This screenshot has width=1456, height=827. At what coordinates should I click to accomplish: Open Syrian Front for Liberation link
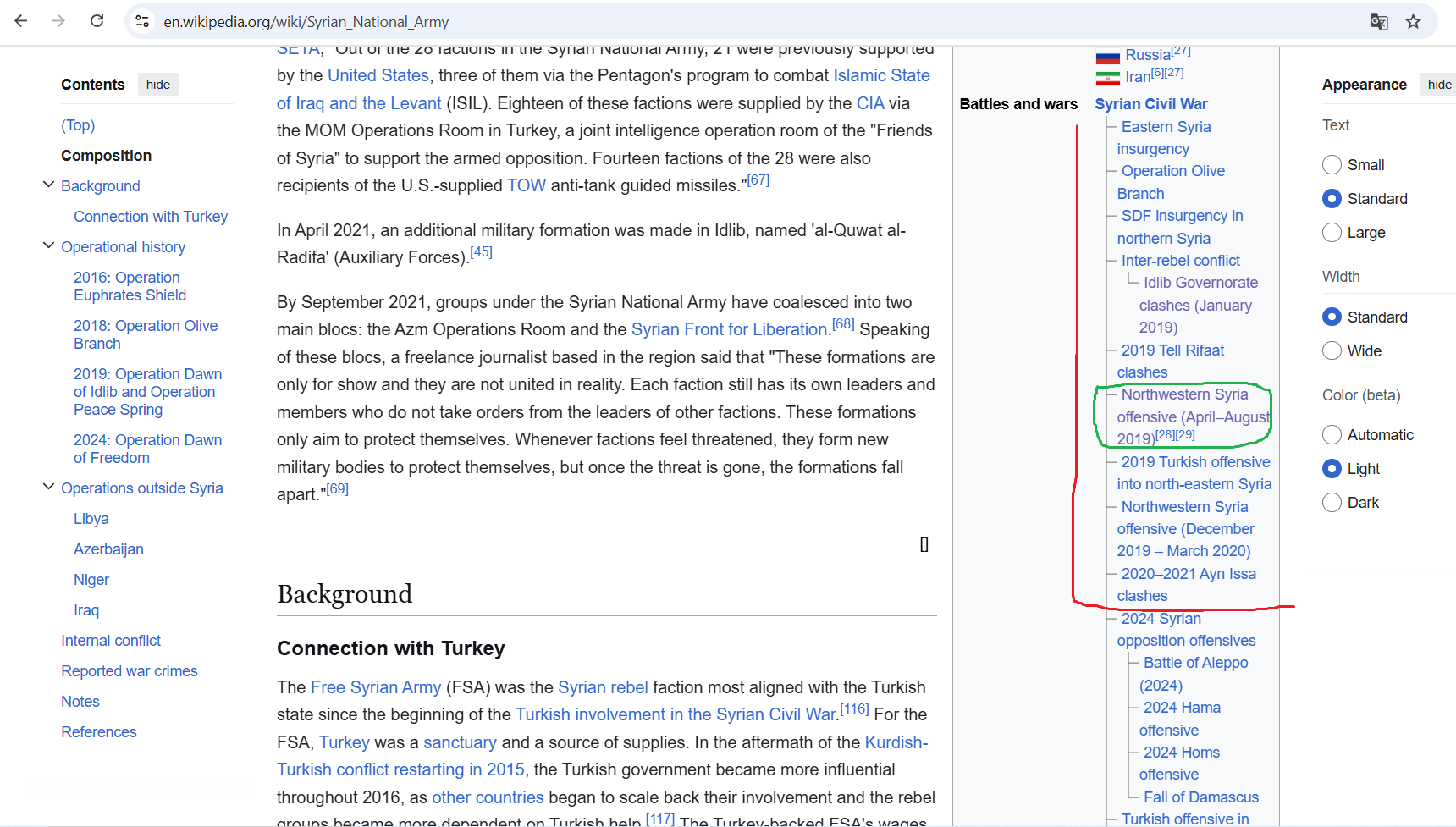pyautogui.click(x=729, y=329)
